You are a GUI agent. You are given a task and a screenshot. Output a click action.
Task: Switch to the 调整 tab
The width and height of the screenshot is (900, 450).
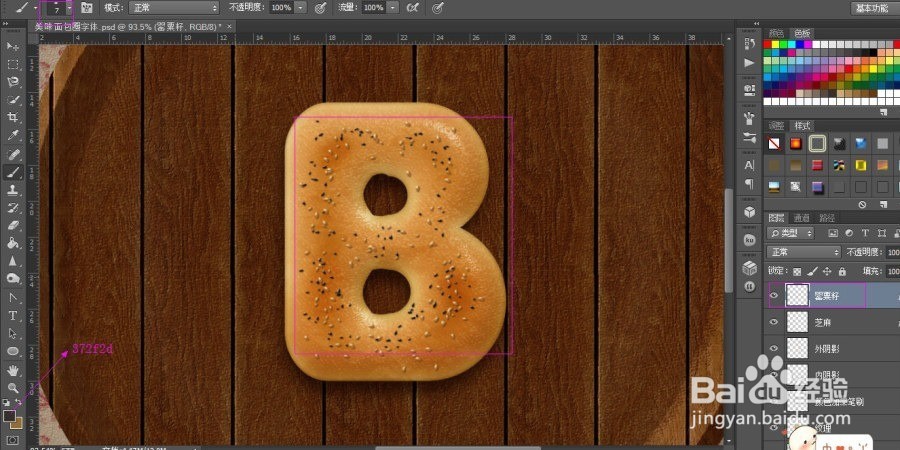(x=776, y=126)
